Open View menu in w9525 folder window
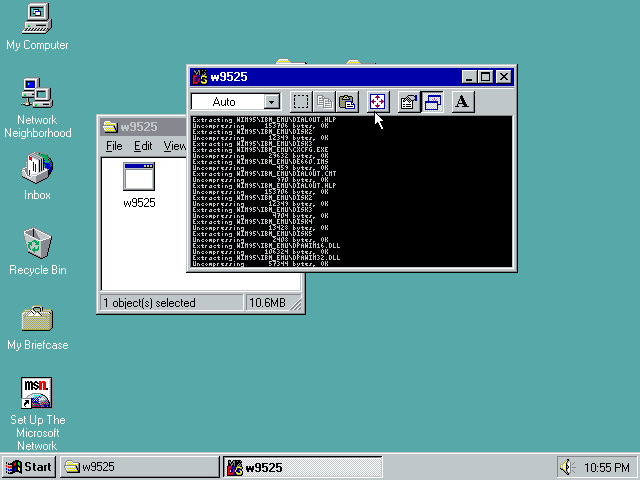The height and width of the screenshot is (480, 640). pos(175,146)
